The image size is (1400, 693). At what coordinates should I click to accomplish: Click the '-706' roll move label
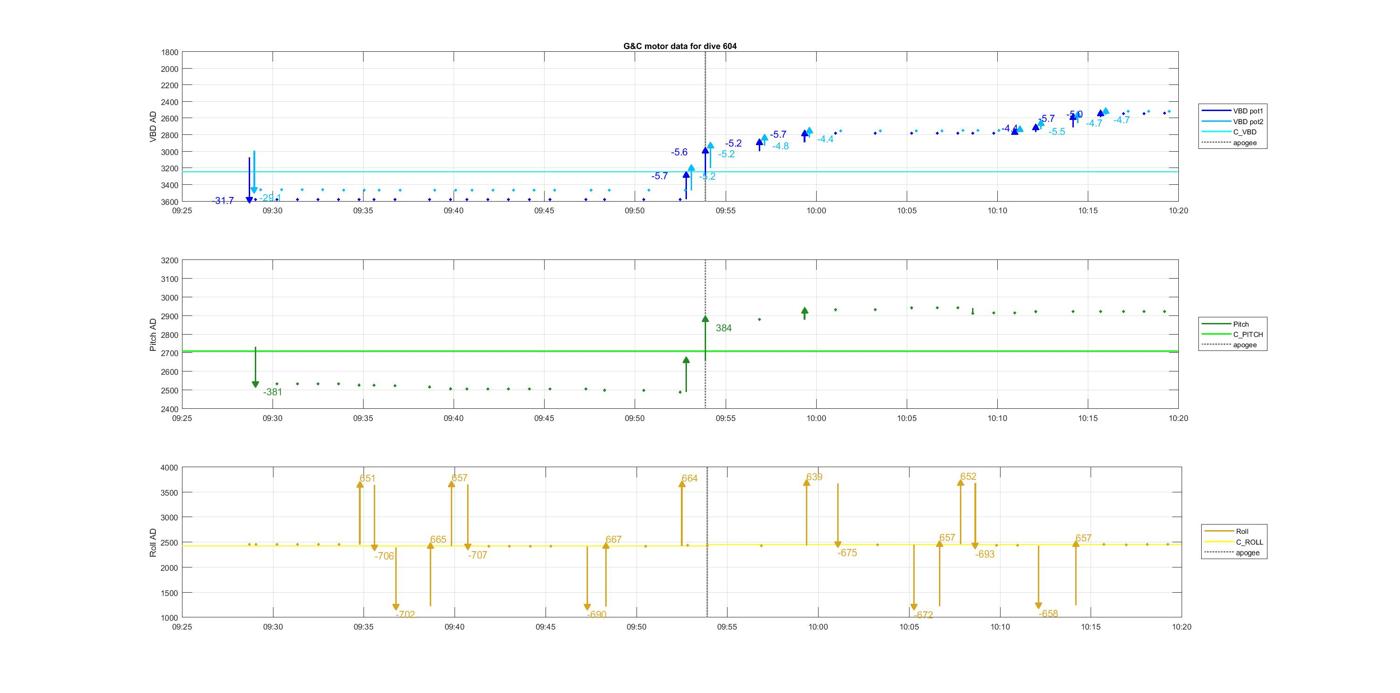tap(385, 556)
